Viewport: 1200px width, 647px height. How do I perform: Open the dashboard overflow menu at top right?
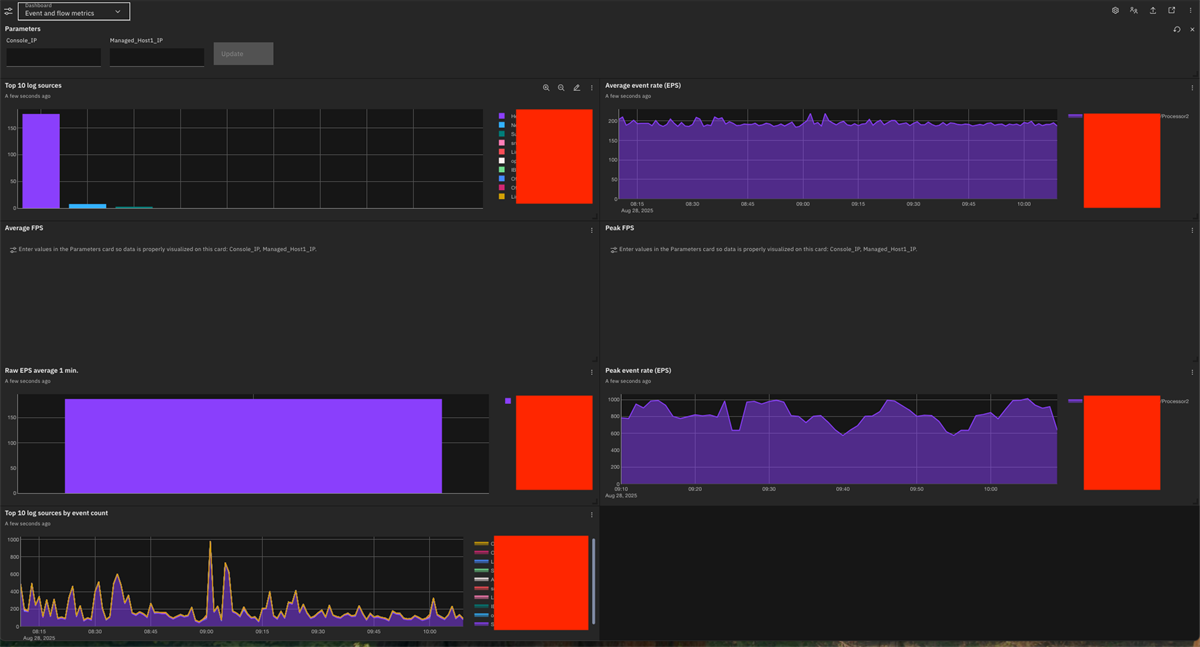click(x=1190, y=11)
